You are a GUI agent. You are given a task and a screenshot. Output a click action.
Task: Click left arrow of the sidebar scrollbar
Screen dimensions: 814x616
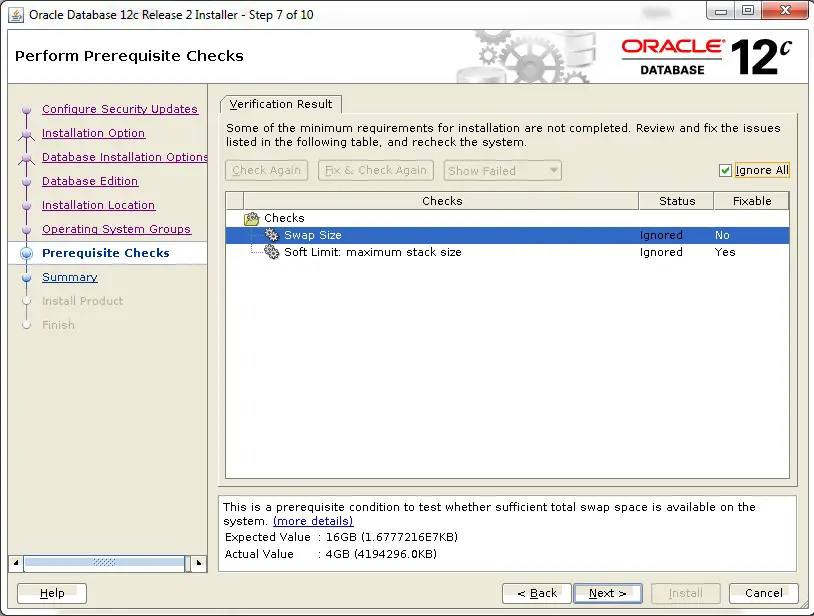[16, 563]
